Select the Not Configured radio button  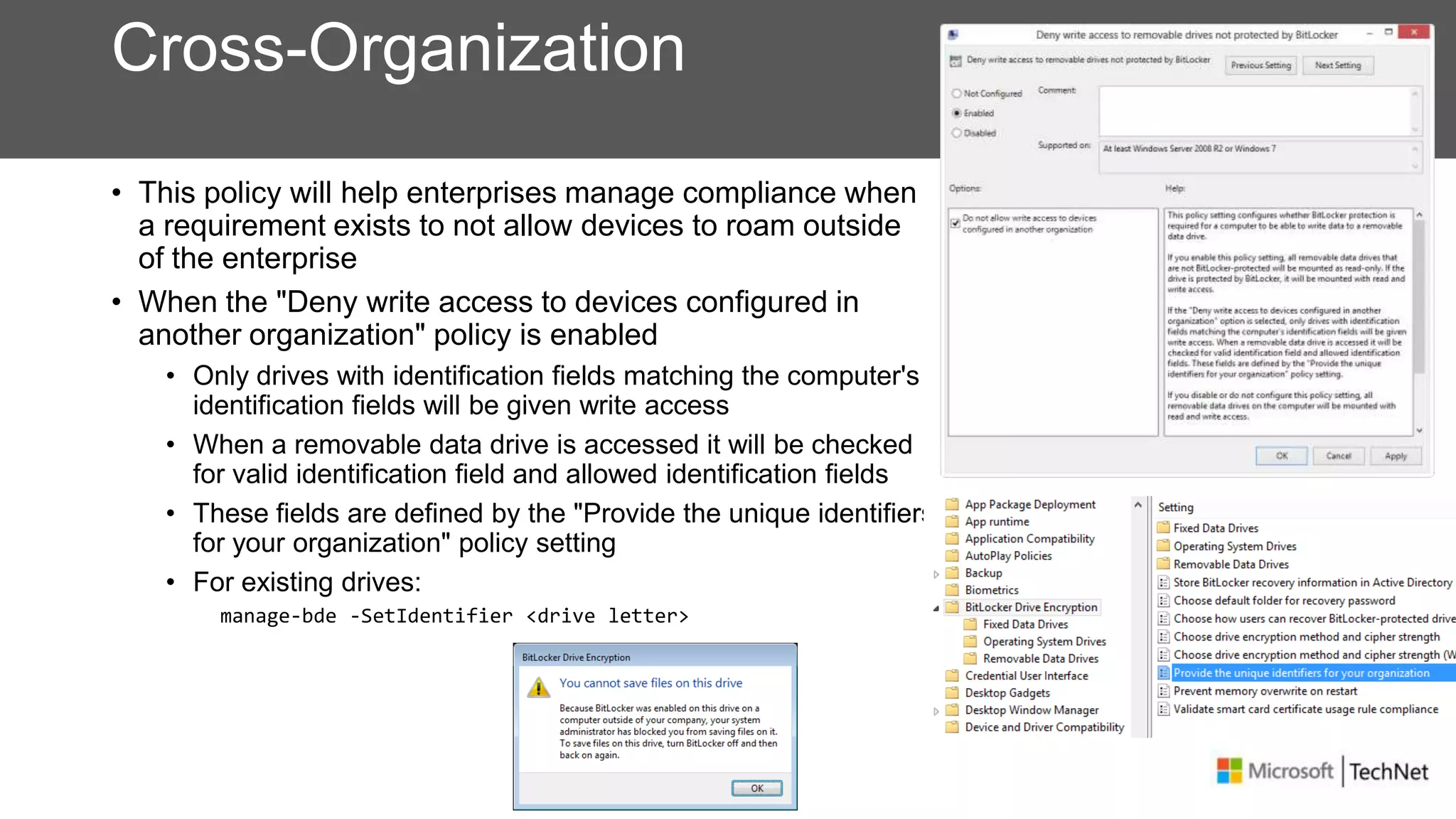click(x=957, y=93)
